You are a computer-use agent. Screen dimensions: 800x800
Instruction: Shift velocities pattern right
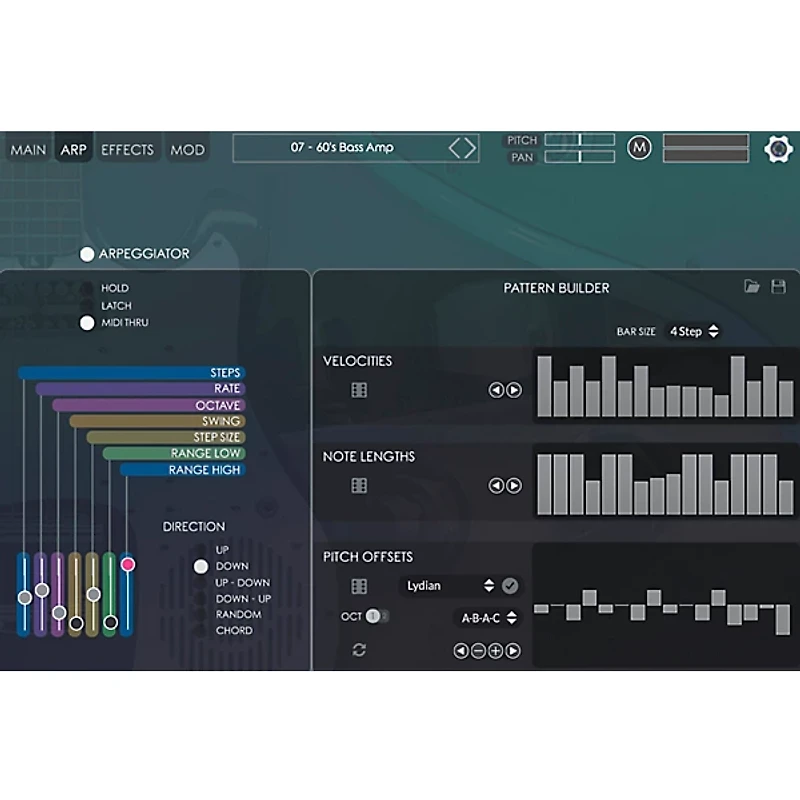click(514, 390)
